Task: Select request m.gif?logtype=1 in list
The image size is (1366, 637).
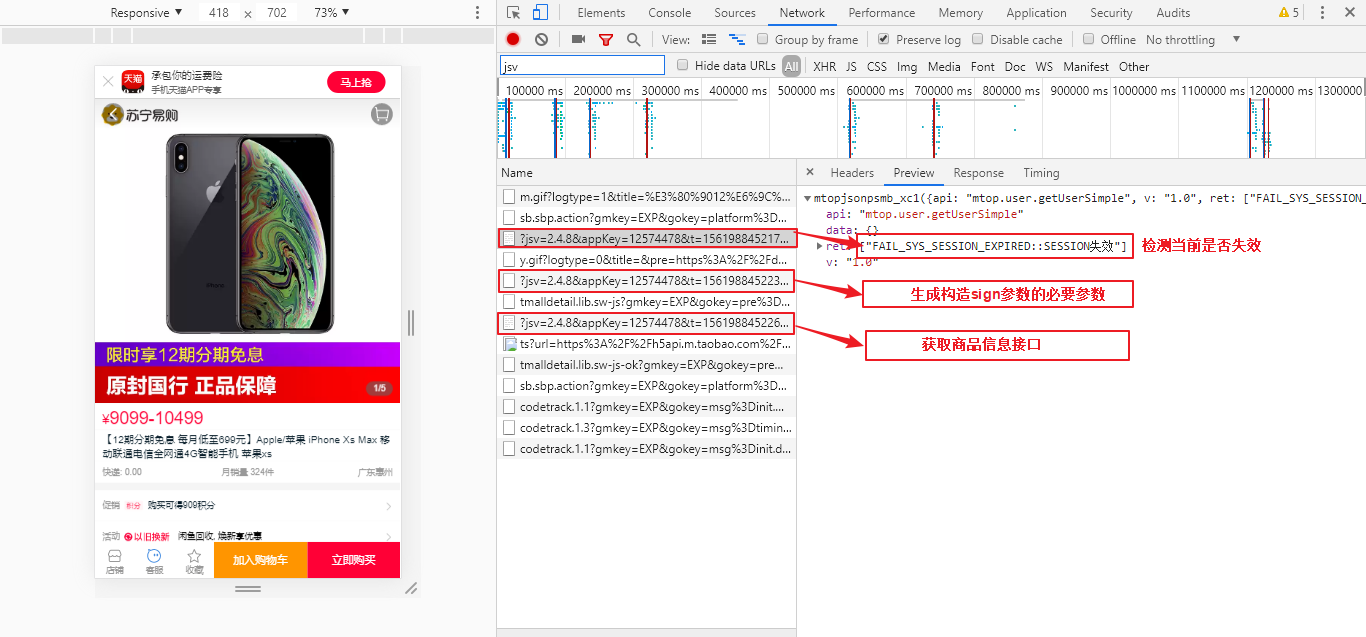Action: click(x=647, y=196)
